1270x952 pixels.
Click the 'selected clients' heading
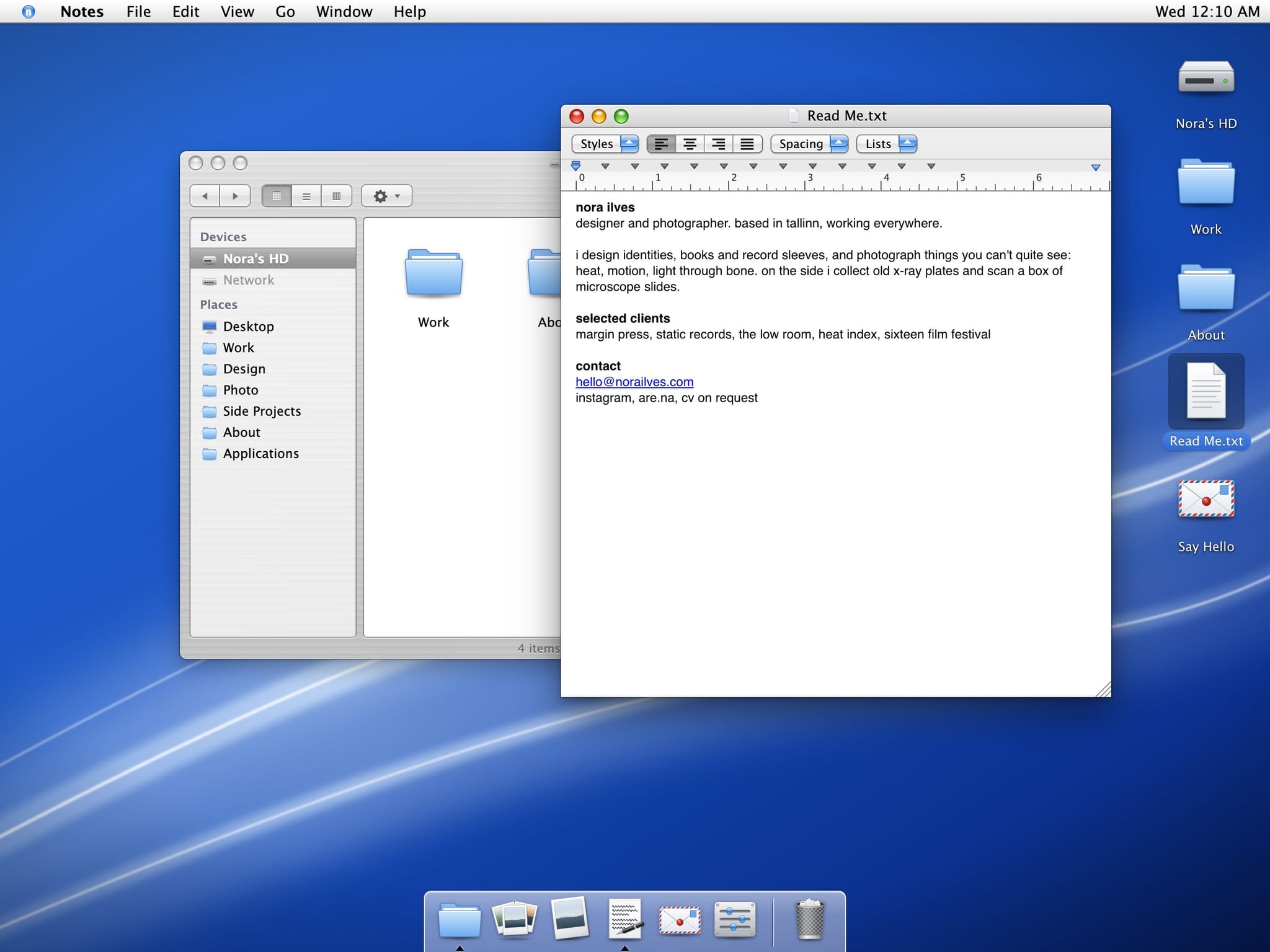(623, 319)
